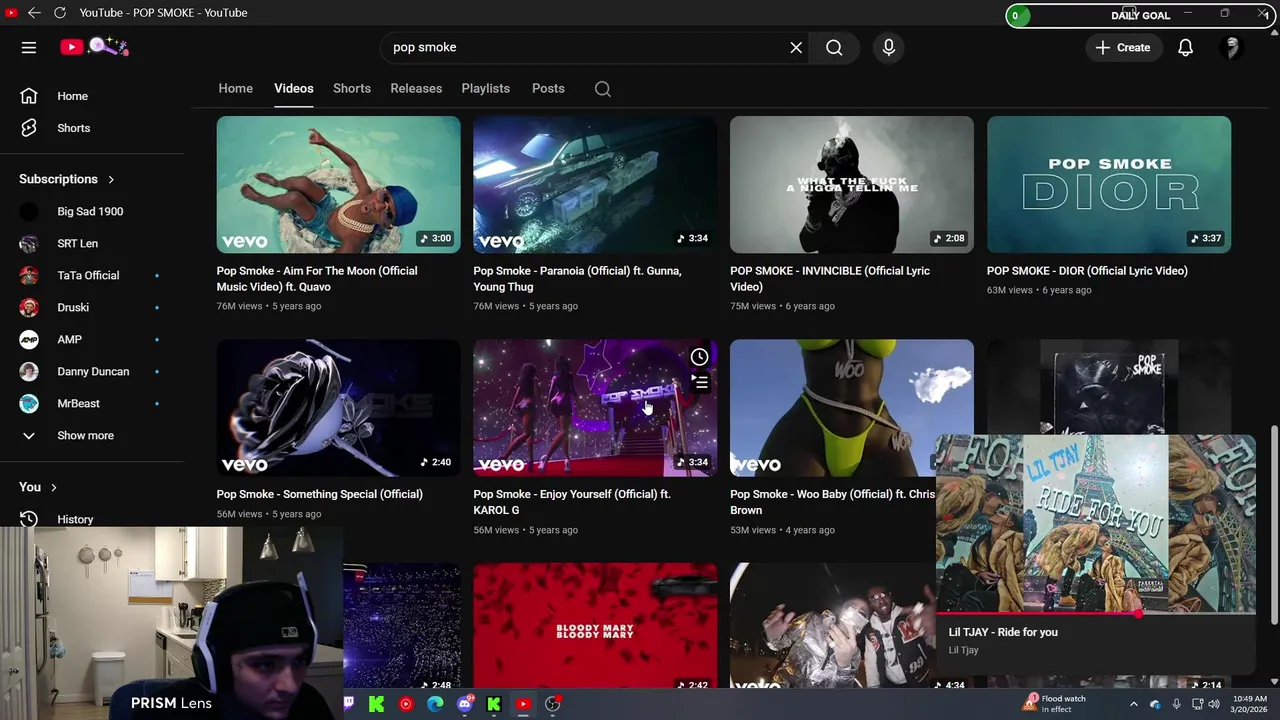The image size is (1280, 720).
Task: Click title Pop Smoke - Enjoy Yourself
Action: click(572, 502)
